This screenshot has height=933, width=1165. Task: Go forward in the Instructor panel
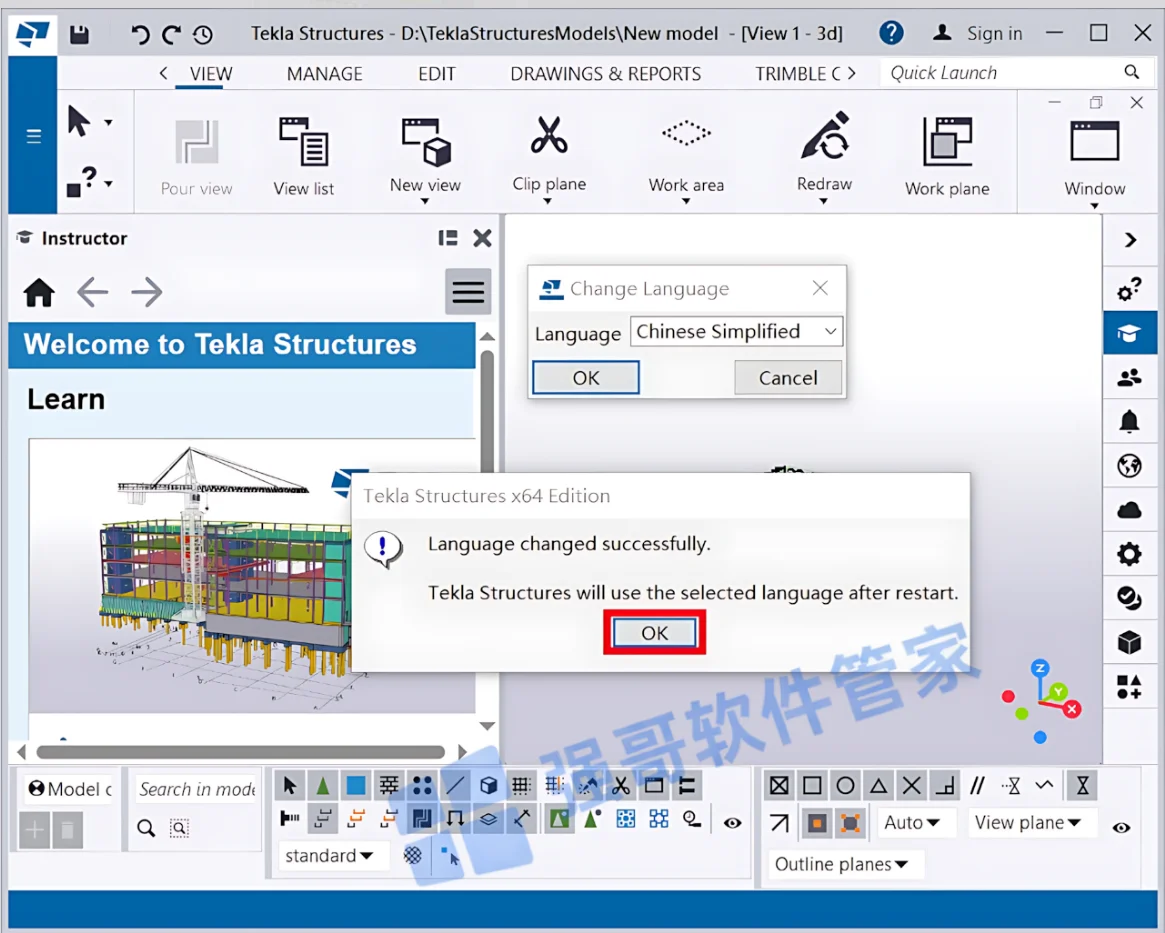pyautogui.click(x=146, y=292)
